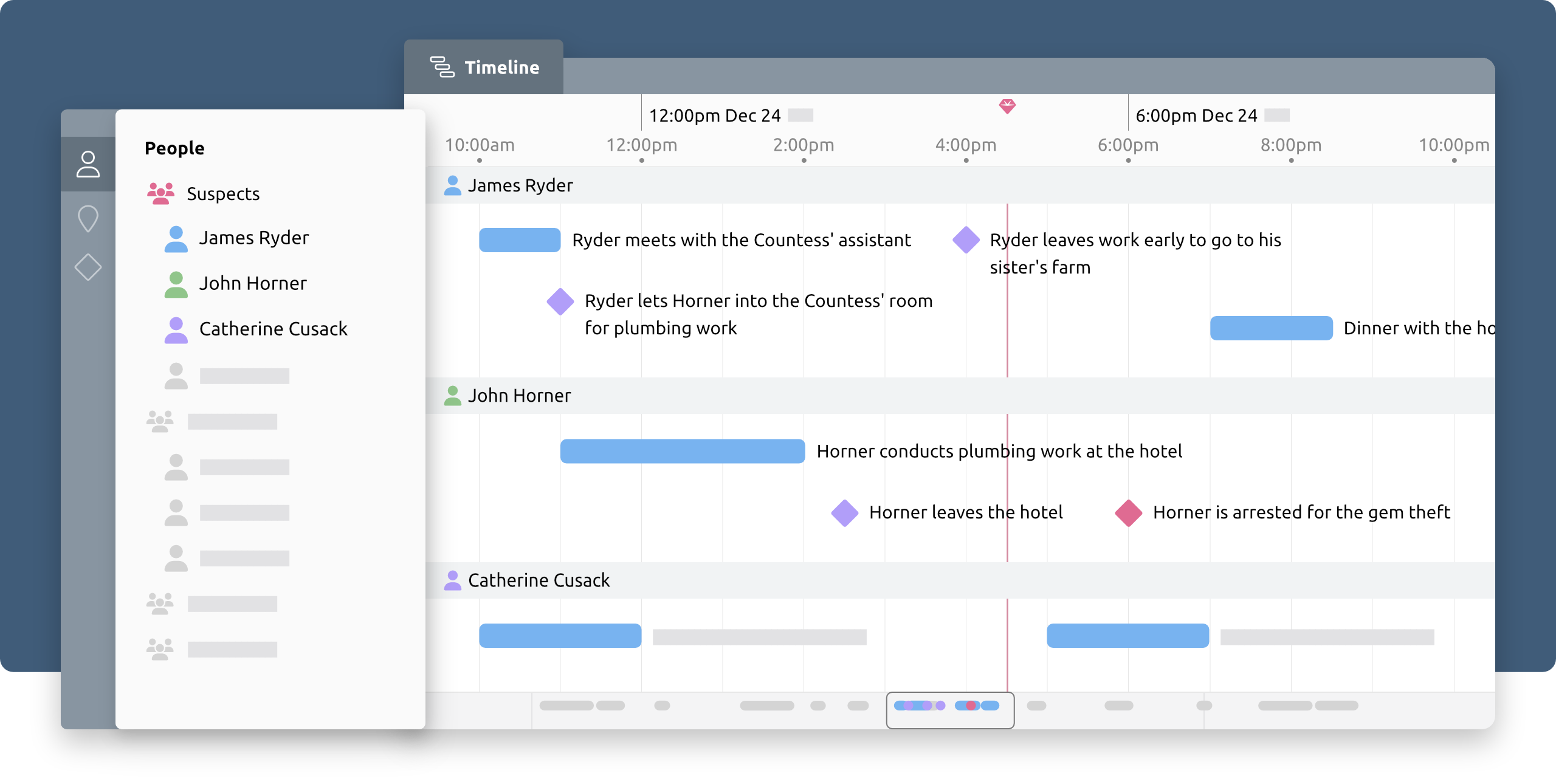Collapse the James Ryder timeline row
Viewport: 1556px width, 784px height.
click(x=520, y=185)
